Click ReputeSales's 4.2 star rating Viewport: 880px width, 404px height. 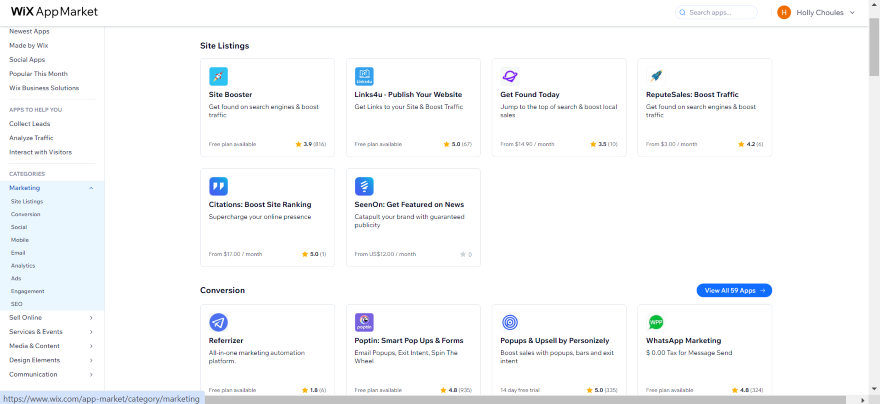click(x=750, y=144)
